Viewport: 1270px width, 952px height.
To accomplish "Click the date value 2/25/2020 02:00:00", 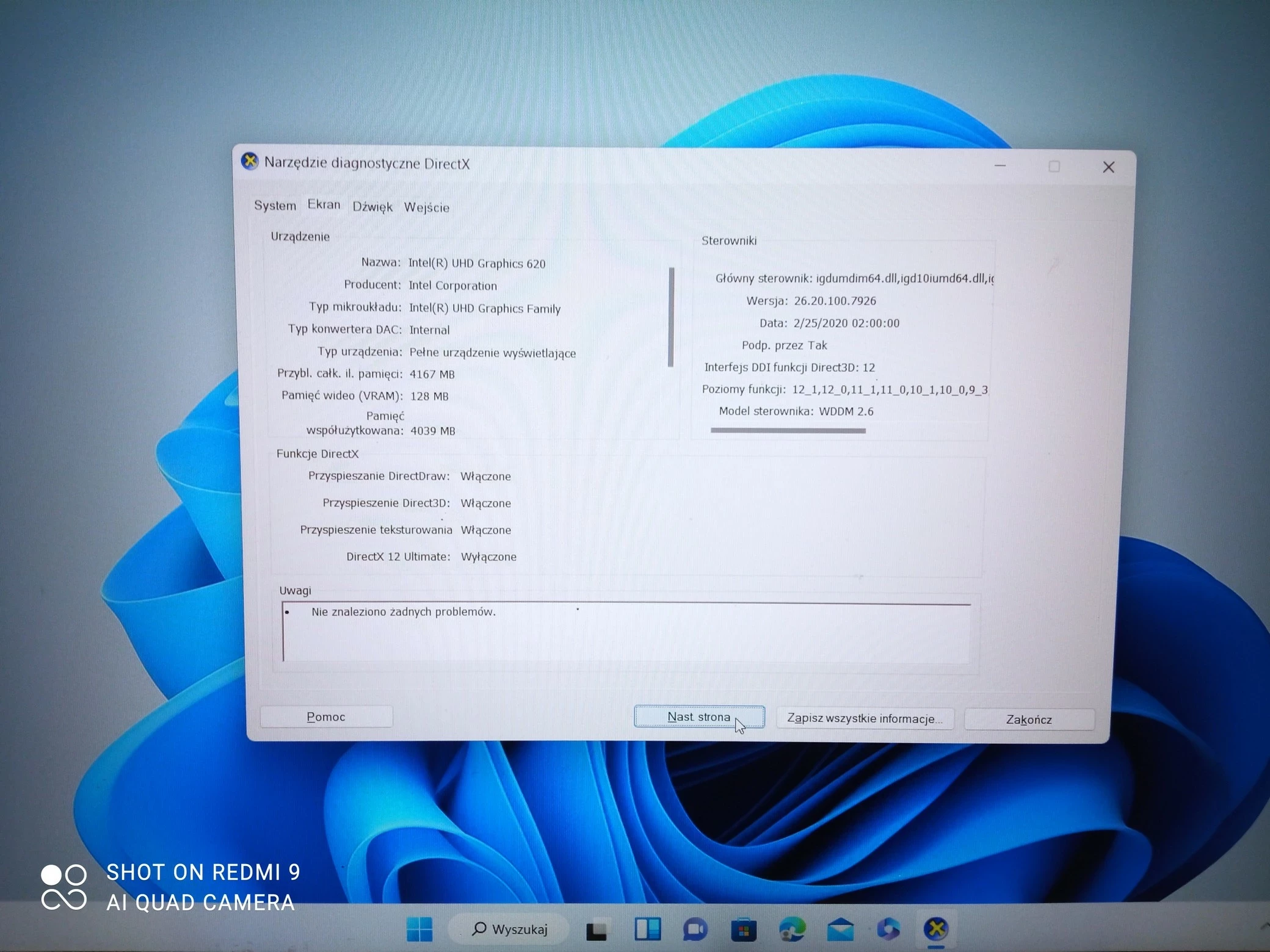I will [846, 323].
